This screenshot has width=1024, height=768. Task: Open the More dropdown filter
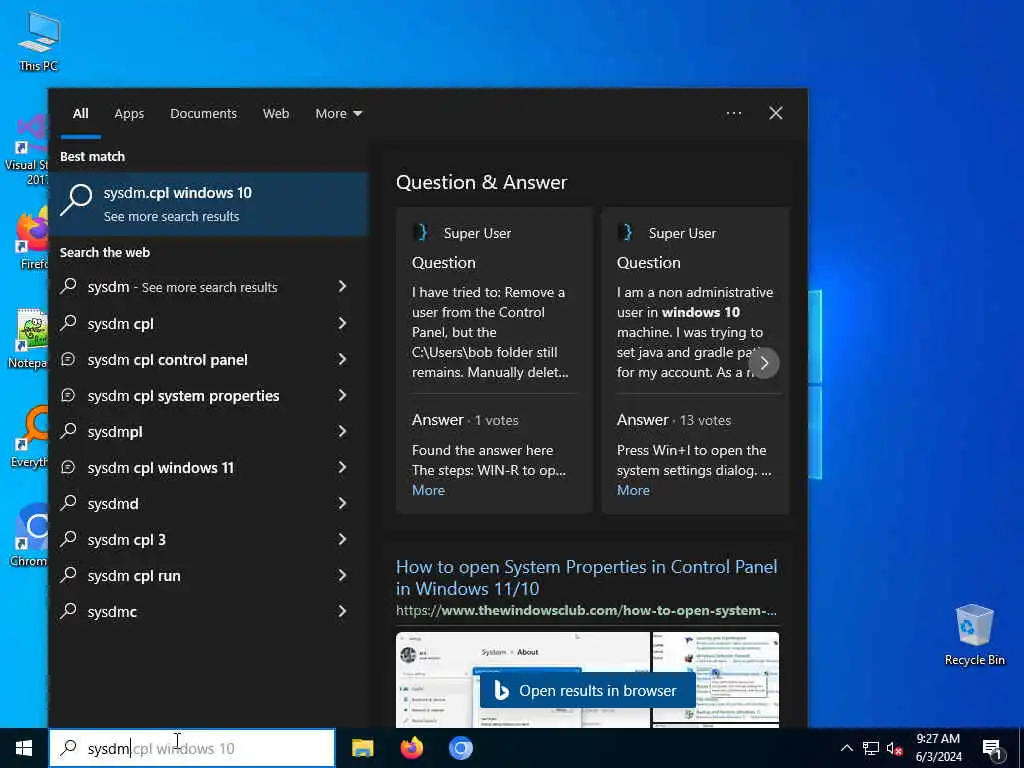(338, 114)
